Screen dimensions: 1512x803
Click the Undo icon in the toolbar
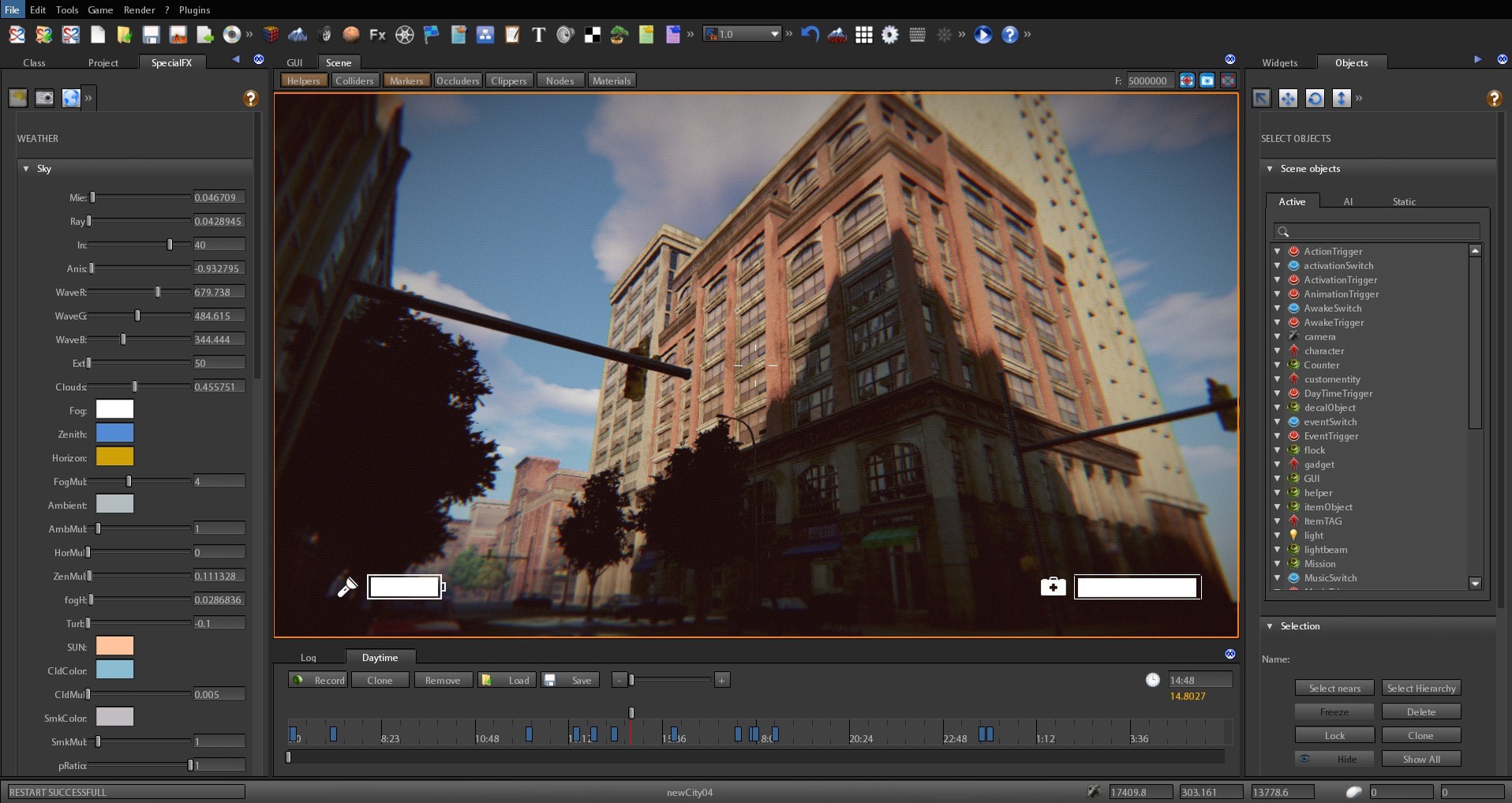[810, 34]
